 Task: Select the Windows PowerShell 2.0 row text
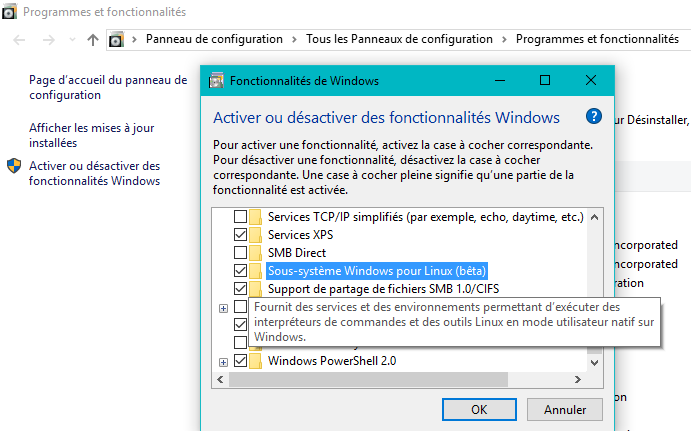tap(332, 361)
